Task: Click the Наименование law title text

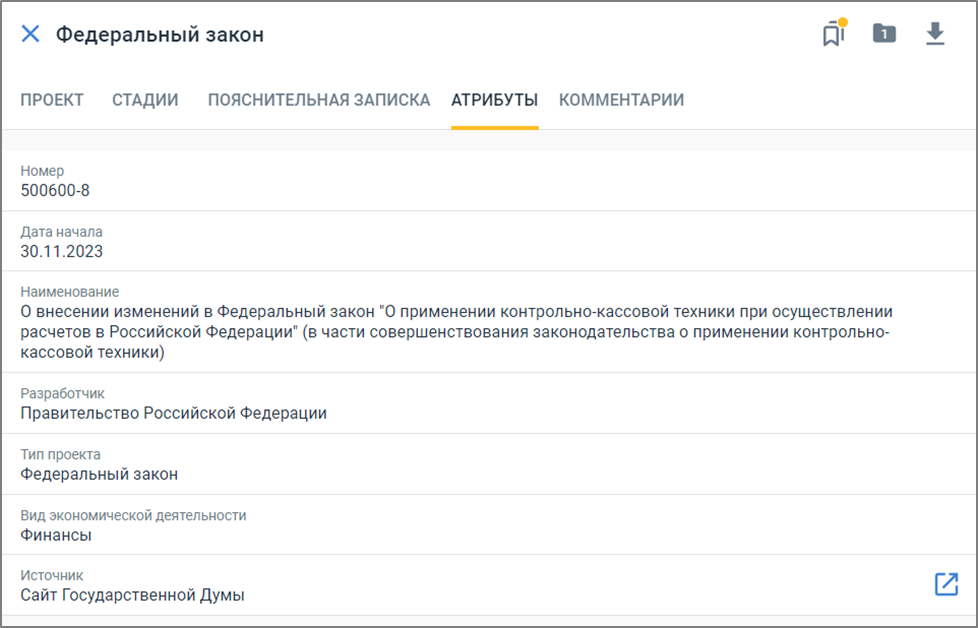Action: tap(456, 332)
